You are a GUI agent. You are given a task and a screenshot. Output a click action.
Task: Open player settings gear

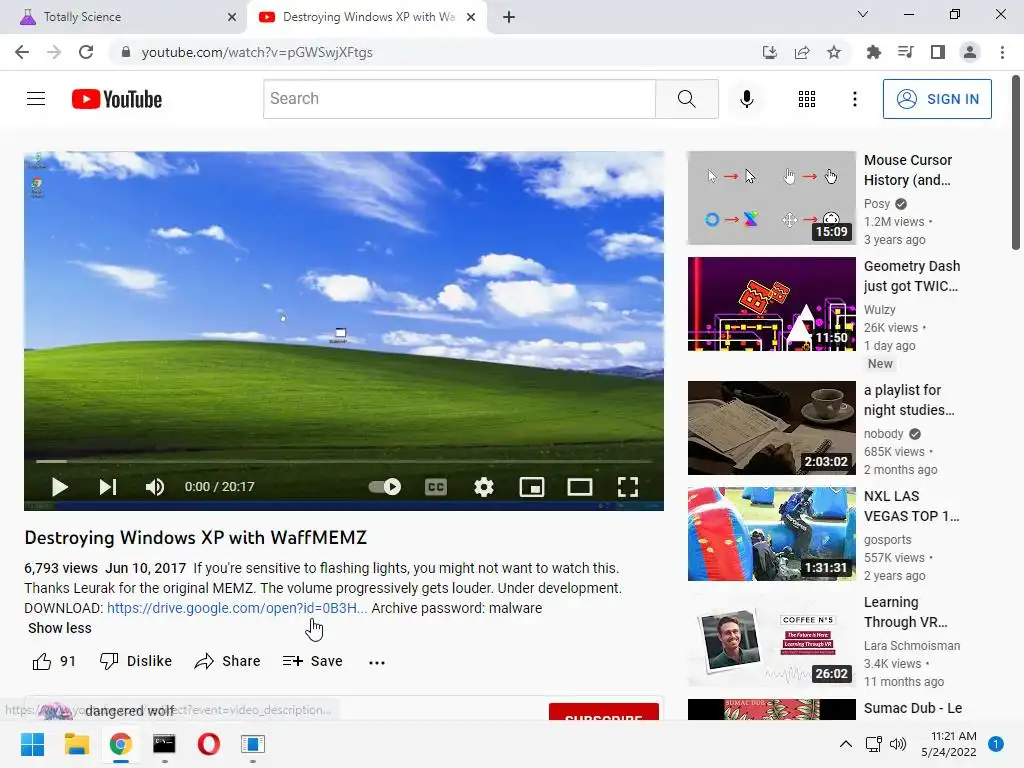pos(483,487)
